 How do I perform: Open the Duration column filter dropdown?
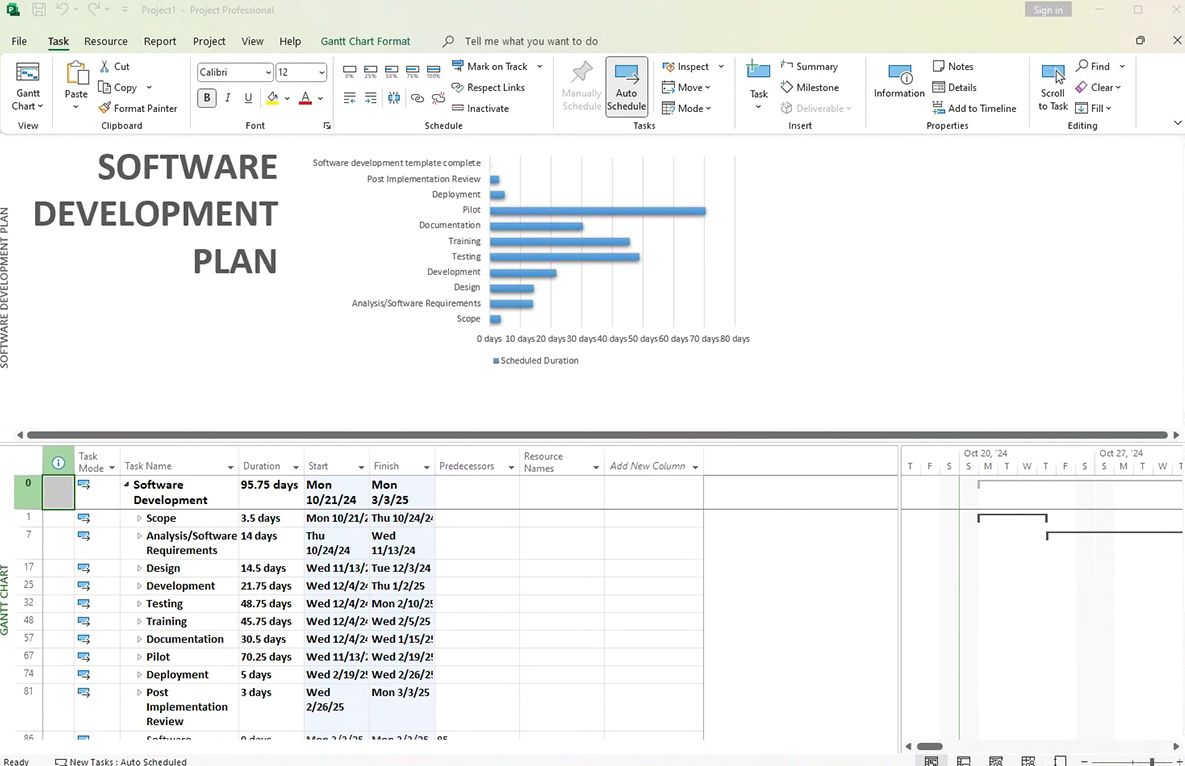click(x=296, y=467)
